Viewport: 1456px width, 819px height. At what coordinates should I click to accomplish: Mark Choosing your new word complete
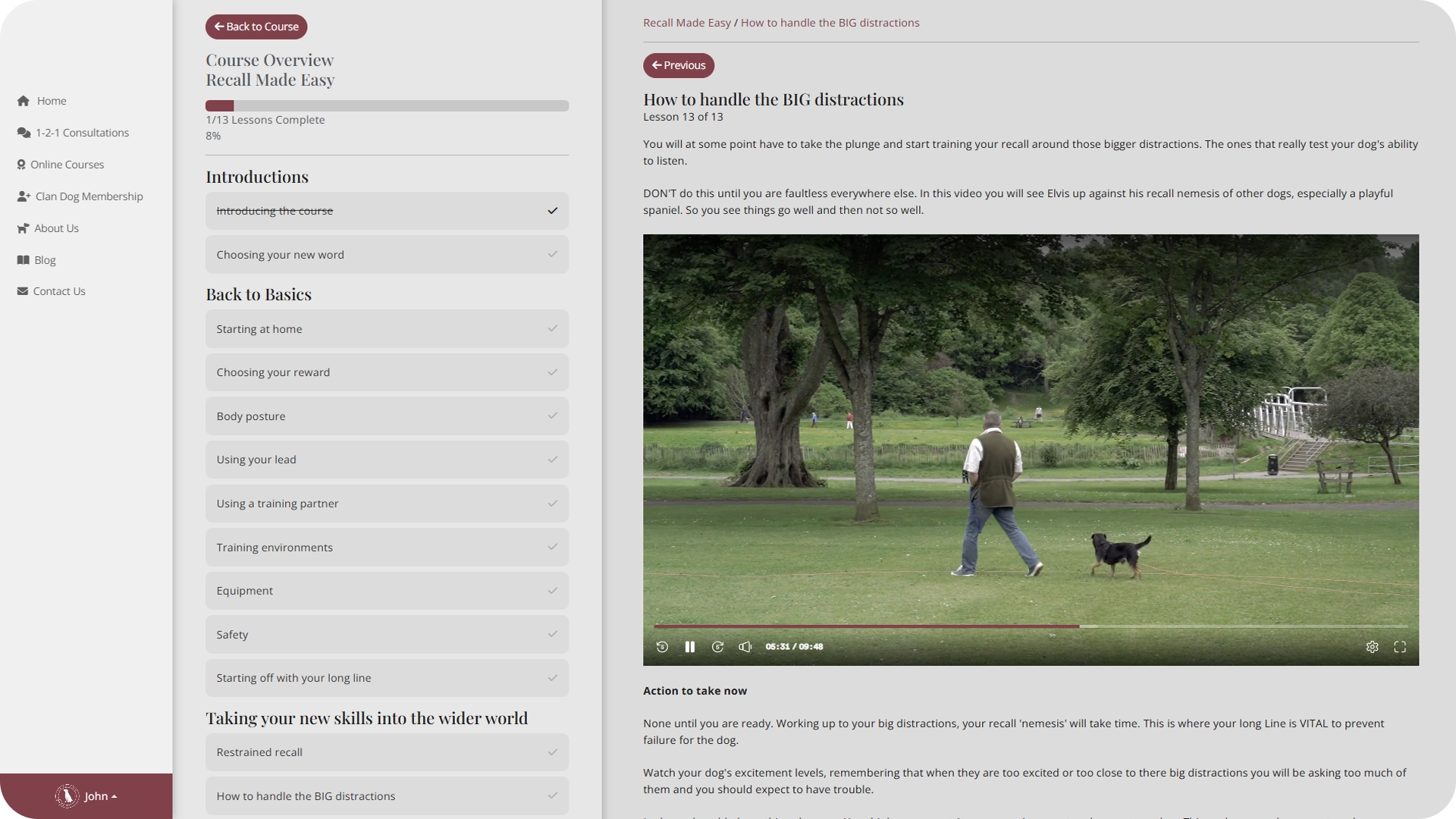point(552,255)
